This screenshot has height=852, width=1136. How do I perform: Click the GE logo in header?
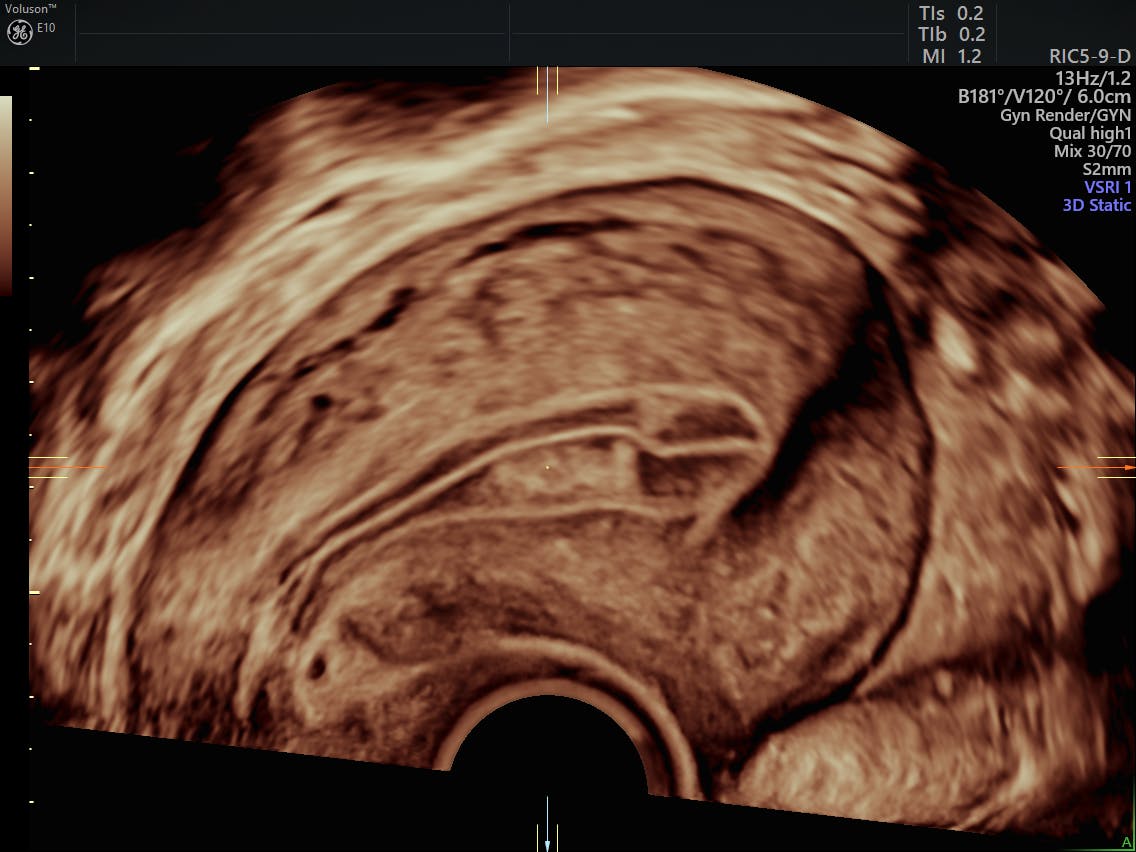20,32
